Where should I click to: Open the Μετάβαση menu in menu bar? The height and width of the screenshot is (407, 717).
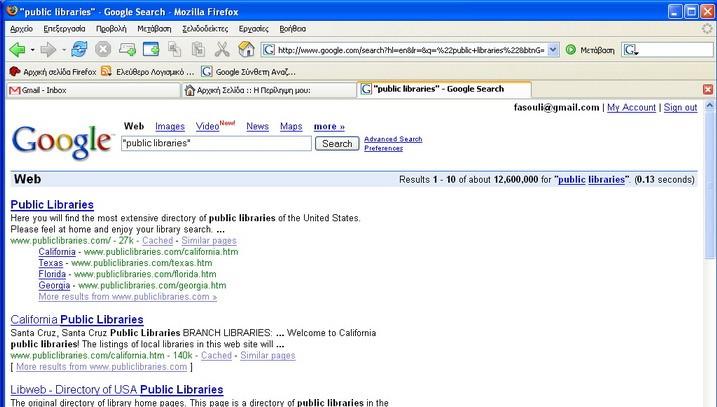pyautogui.click(x=154, y=29)
